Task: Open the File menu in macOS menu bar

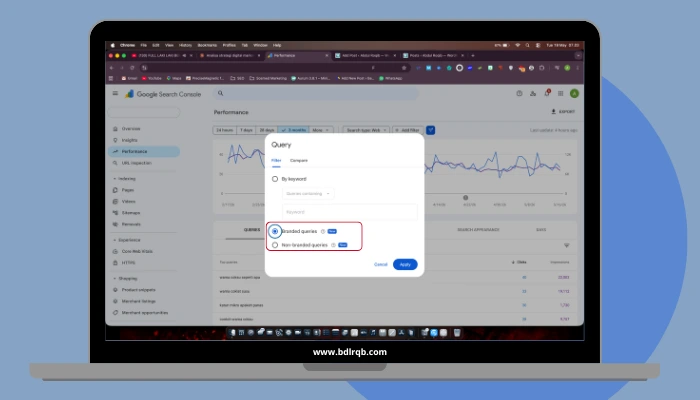Action: (143, 45)
